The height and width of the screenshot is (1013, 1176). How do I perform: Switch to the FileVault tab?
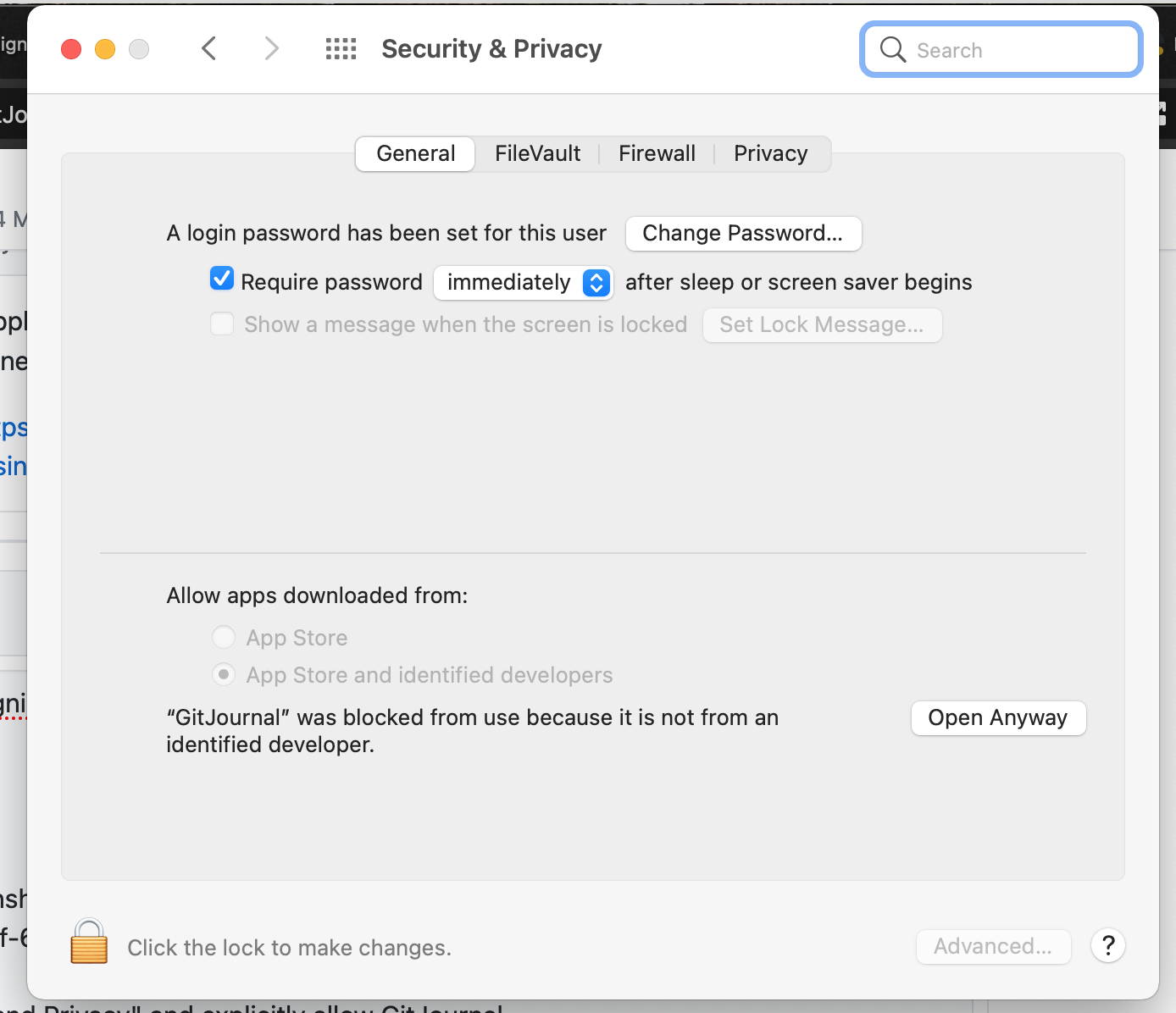tap(537, 153)
